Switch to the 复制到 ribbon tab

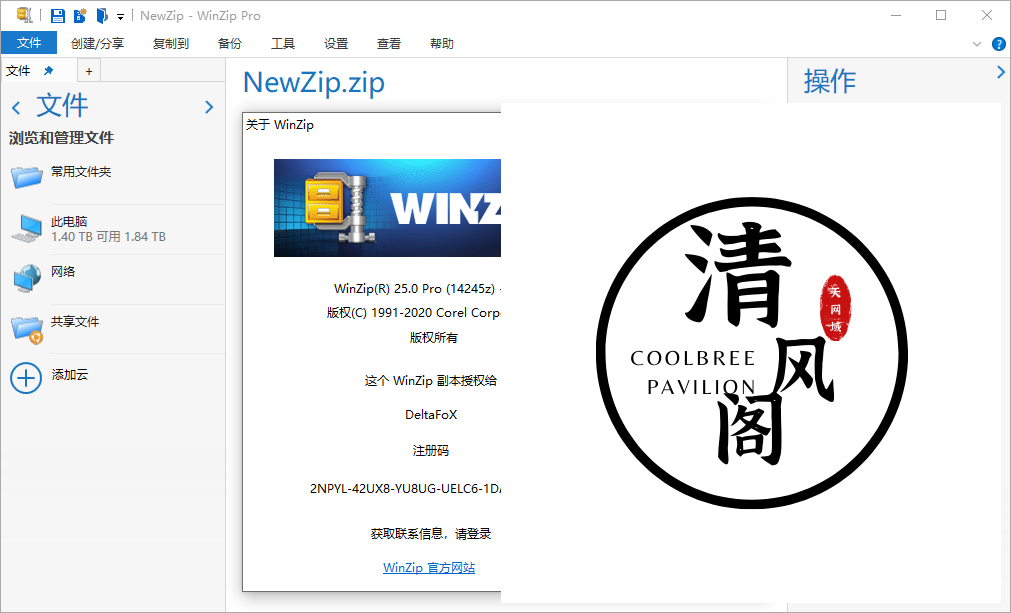171,43
